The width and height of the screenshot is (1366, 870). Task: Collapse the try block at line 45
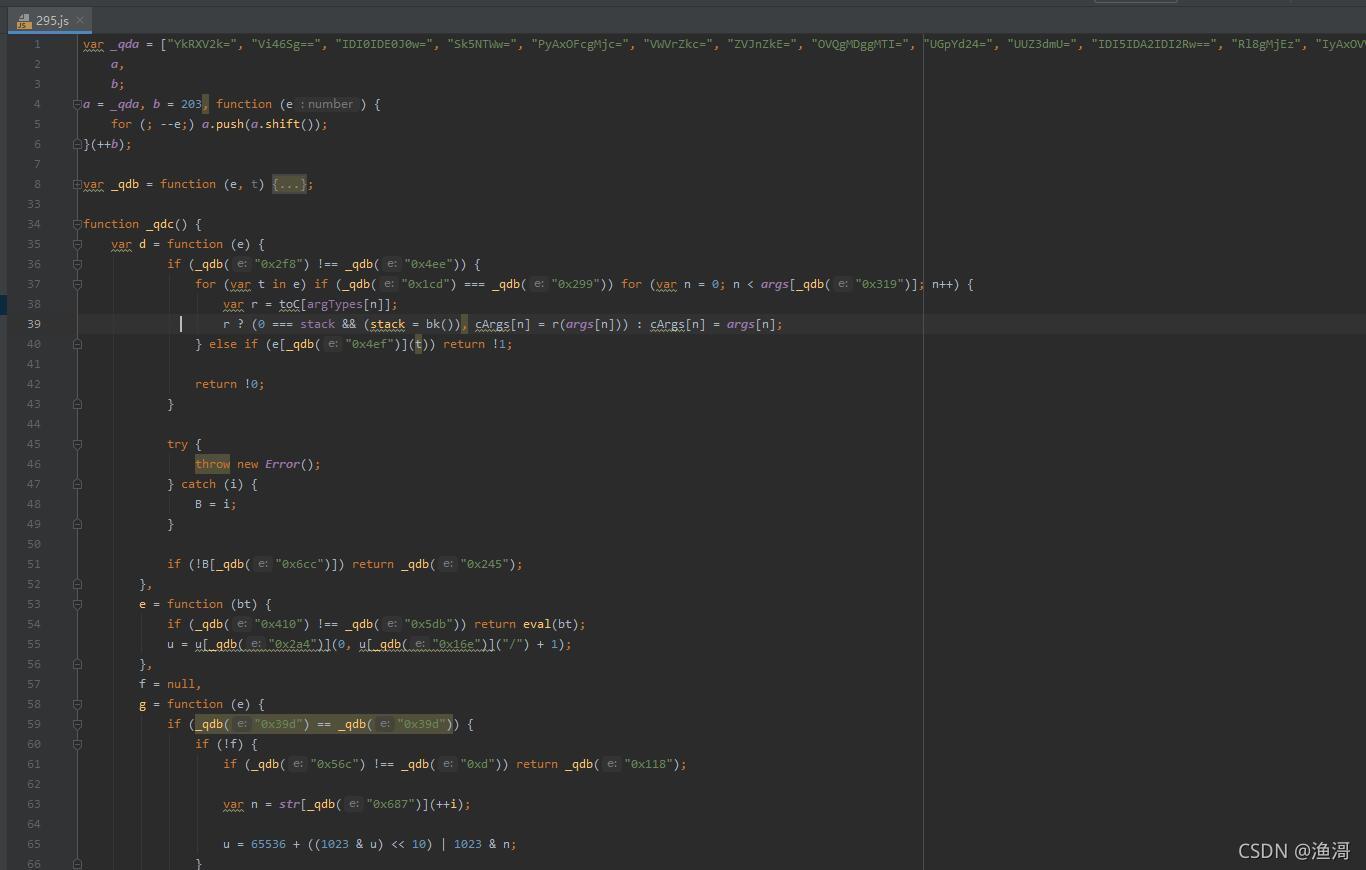pyautogui.click(x=77, y=444)
